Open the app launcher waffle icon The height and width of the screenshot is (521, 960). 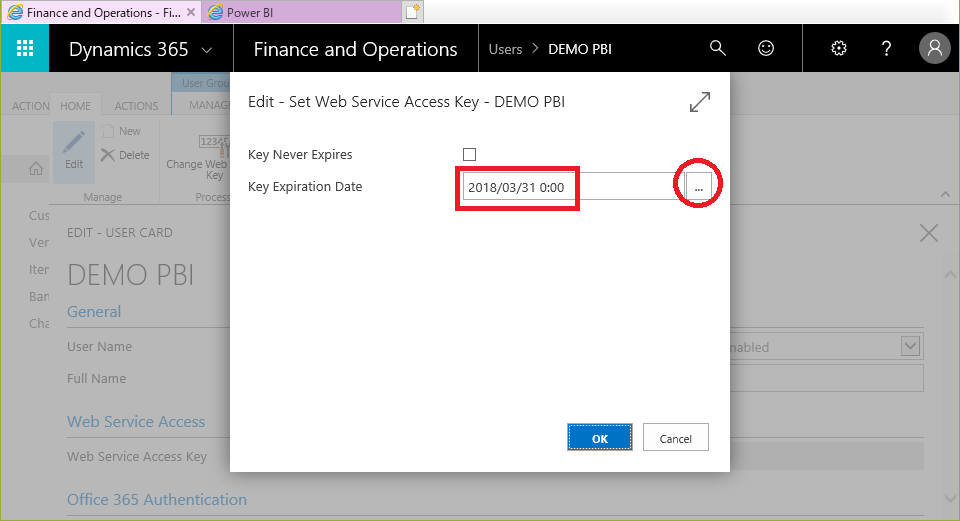pos(24,48)
